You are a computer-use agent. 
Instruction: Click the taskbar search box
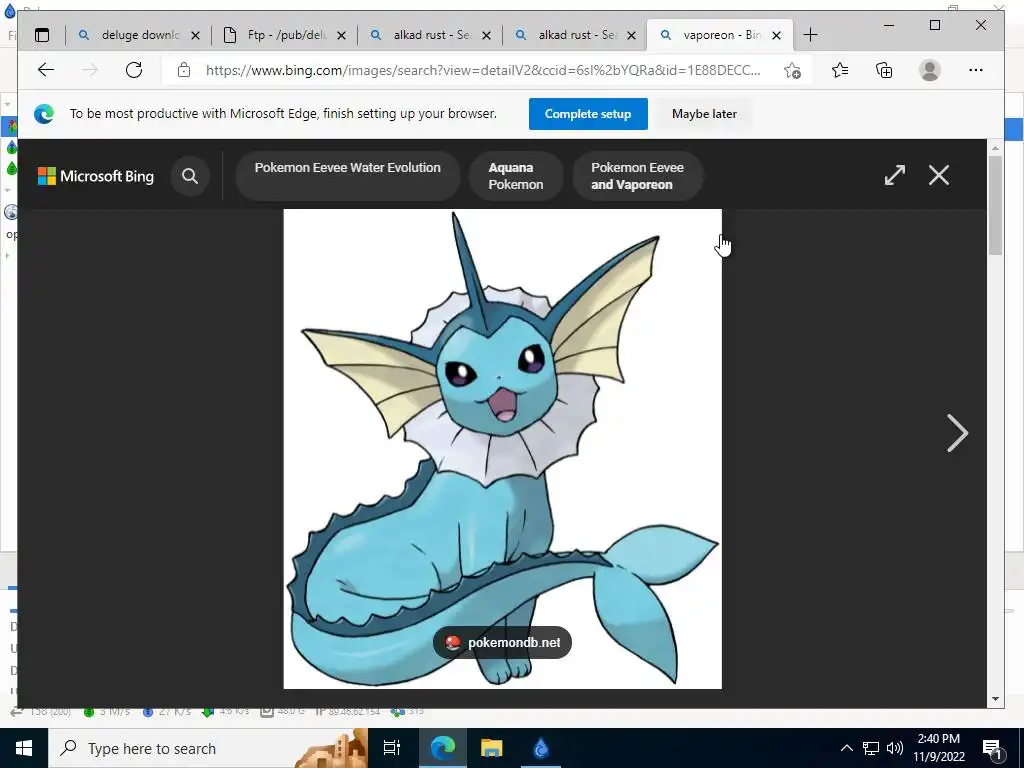[208, 748]
